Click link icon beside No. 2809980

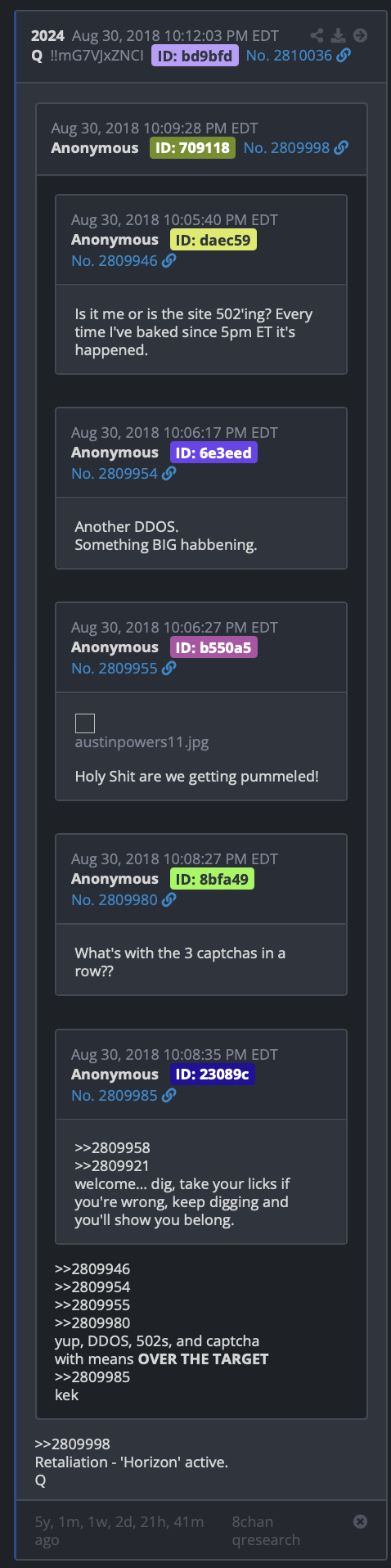click(x=169, y=899)
